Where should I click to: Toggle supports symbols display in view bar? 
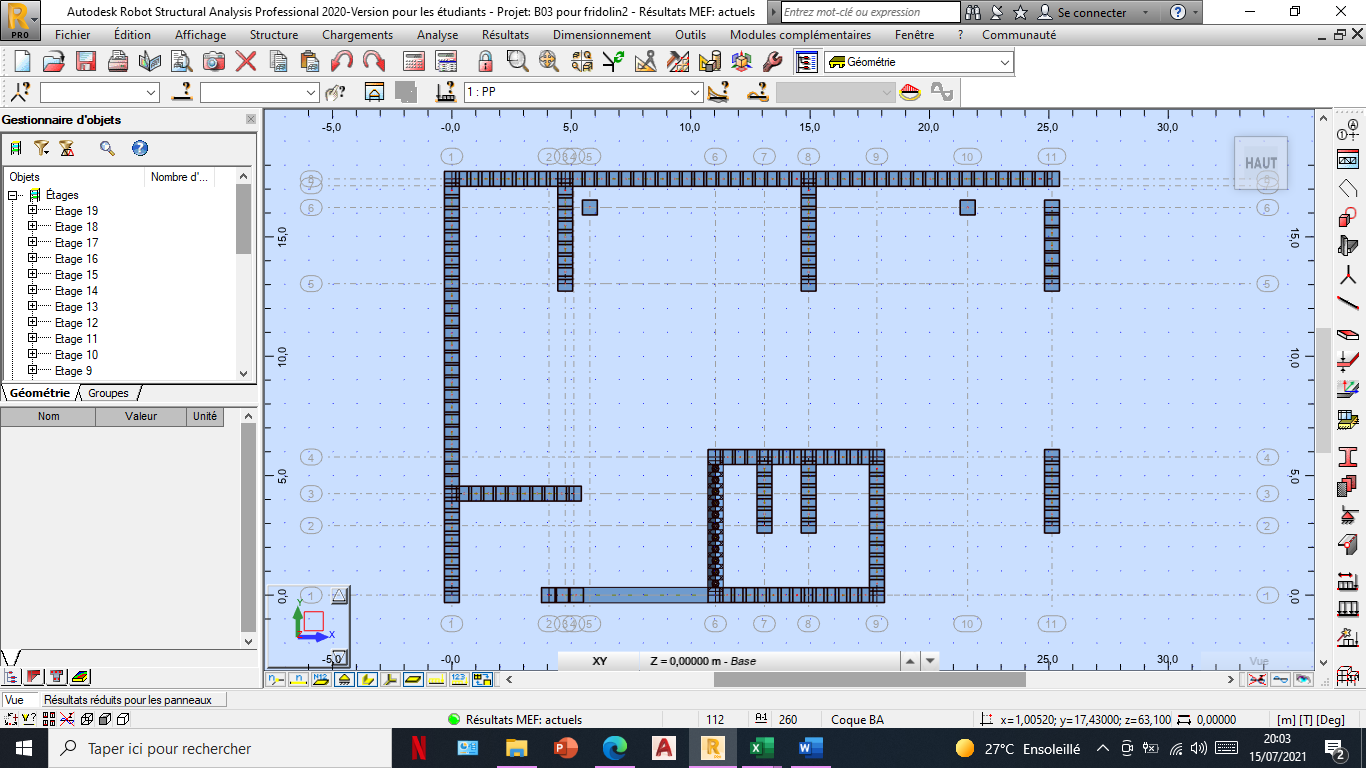344,679
